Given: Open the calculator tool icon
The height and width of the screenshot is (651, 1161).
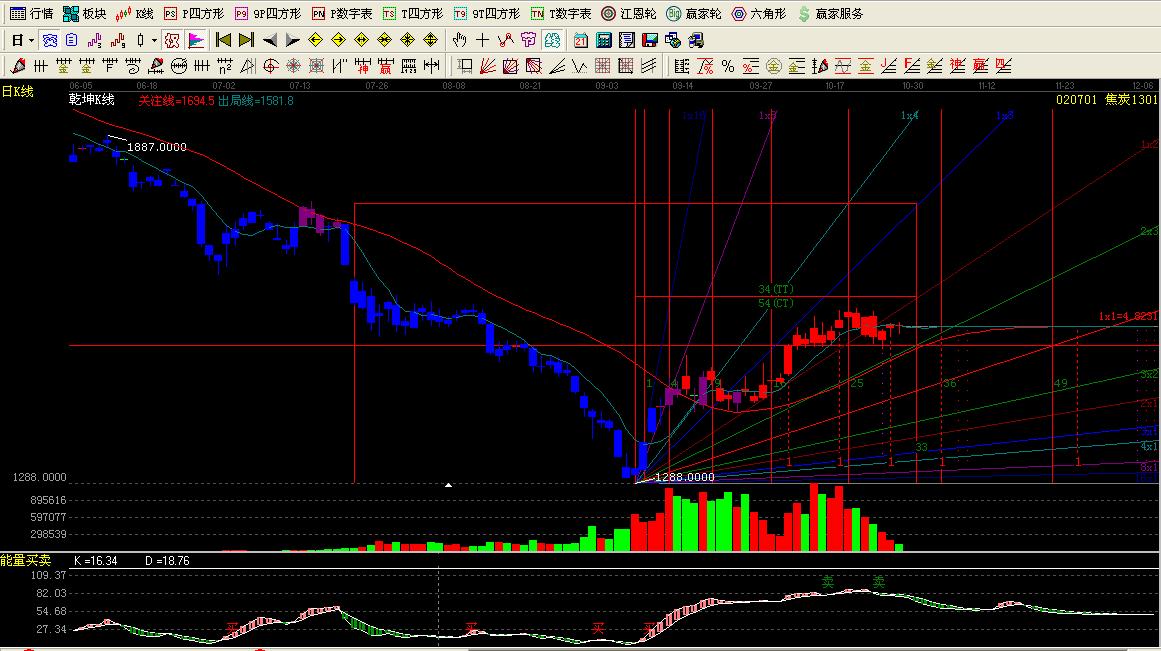Looking at the screenshot, I should click(604, 40).
